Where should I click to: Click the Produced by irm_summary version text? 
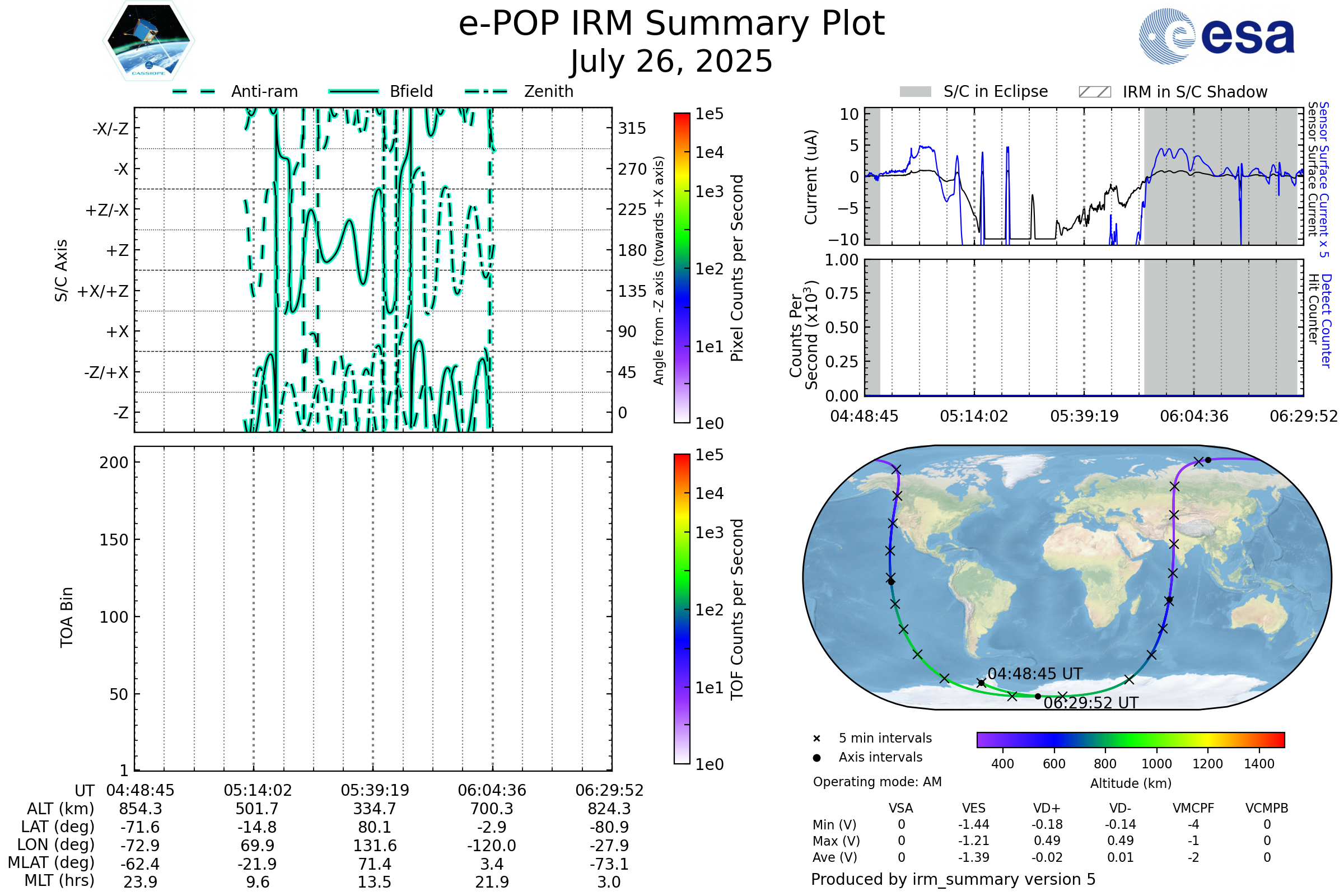(953, 879)
